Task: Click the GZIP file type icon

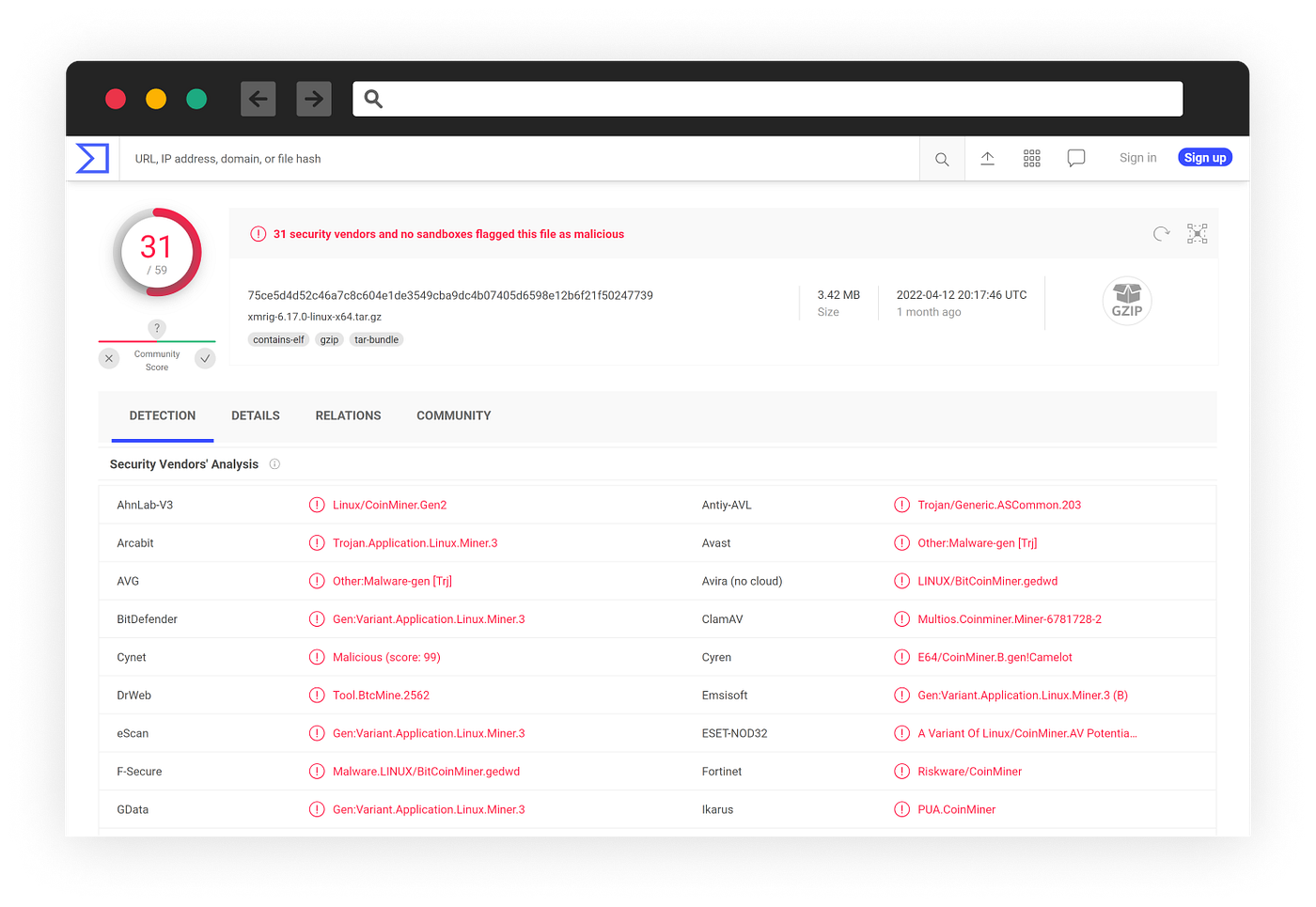Action: click(x=1127, y=301)
